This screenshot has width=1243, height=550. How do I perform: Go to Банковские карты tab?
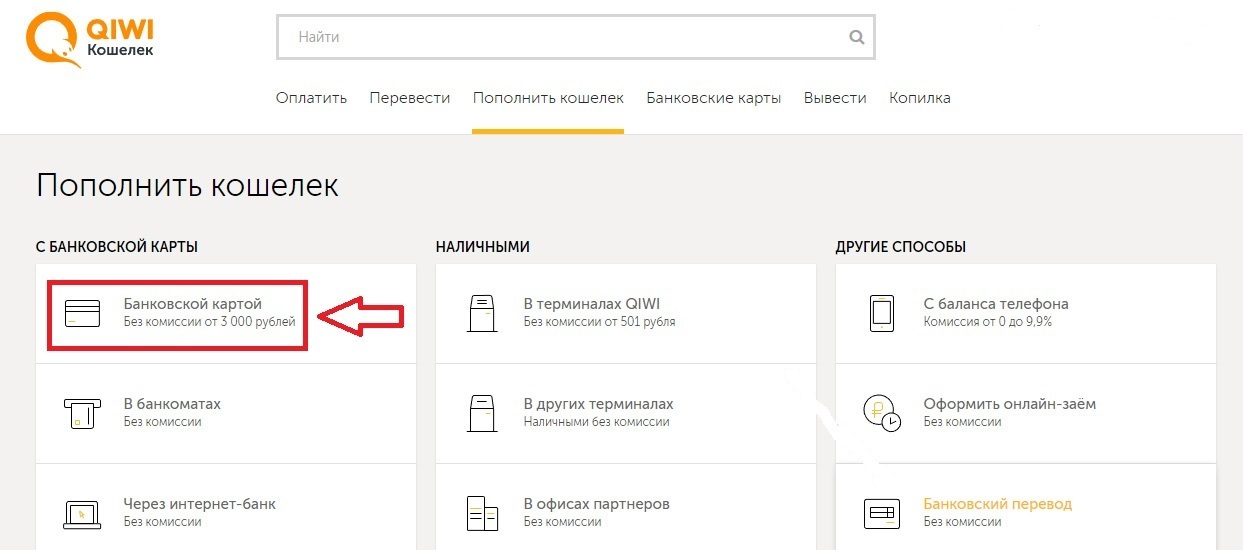(x=714, y=98)
